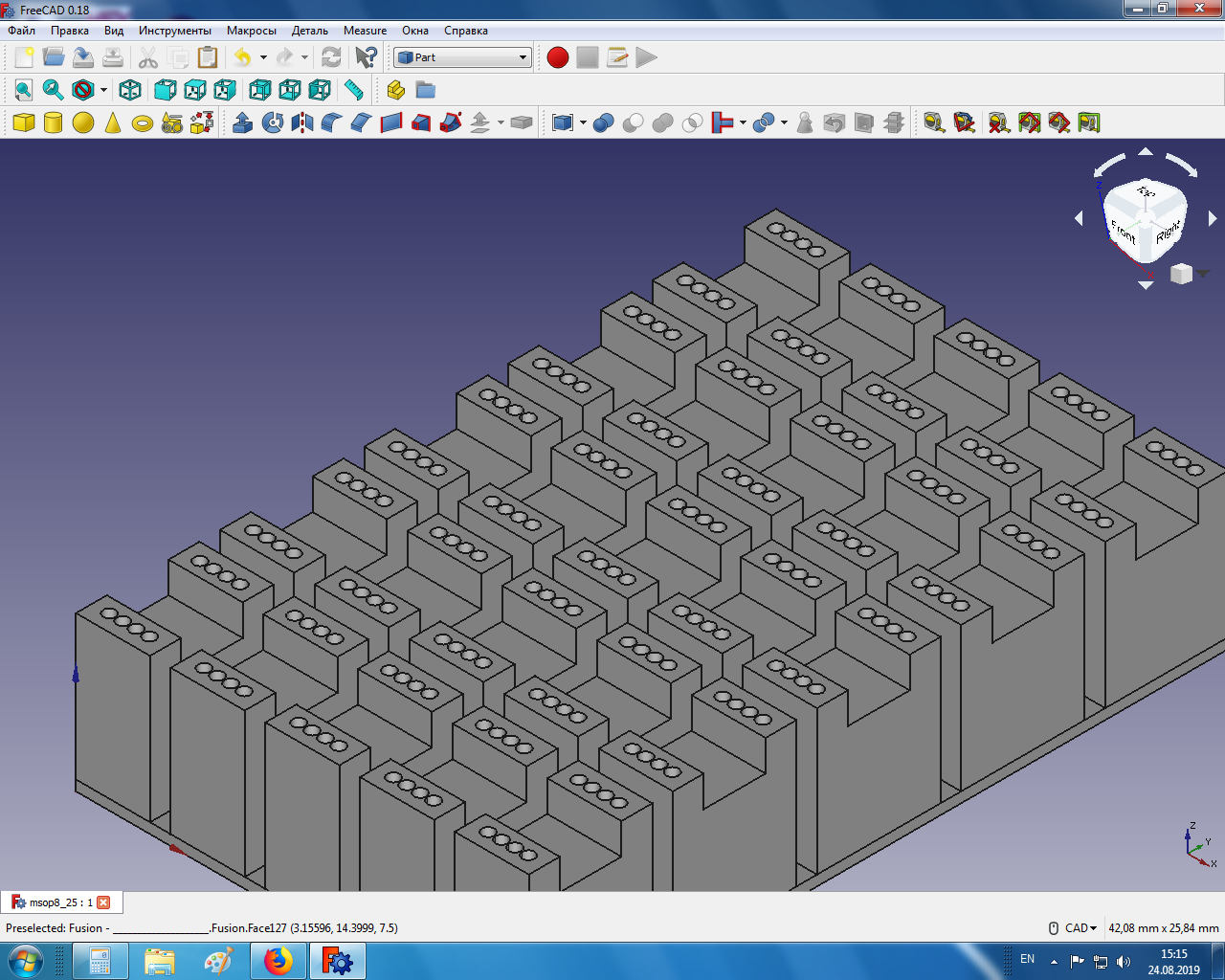
Task: Create a Torus primitive
Action: tap(143, 122)
